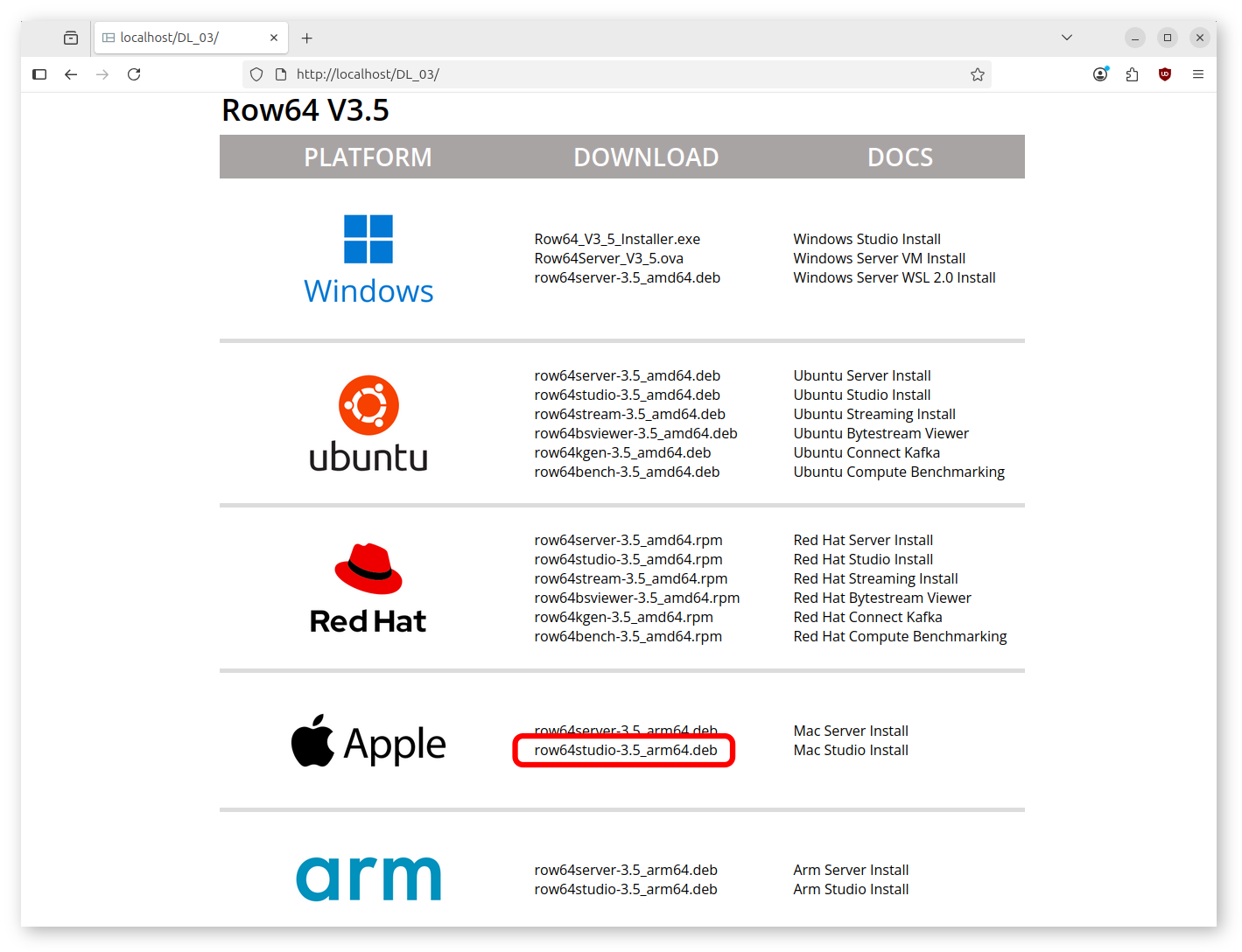Reload the page with the refresh icon
This screenshot has width=1242, height=952.
[x=134, y=74]
